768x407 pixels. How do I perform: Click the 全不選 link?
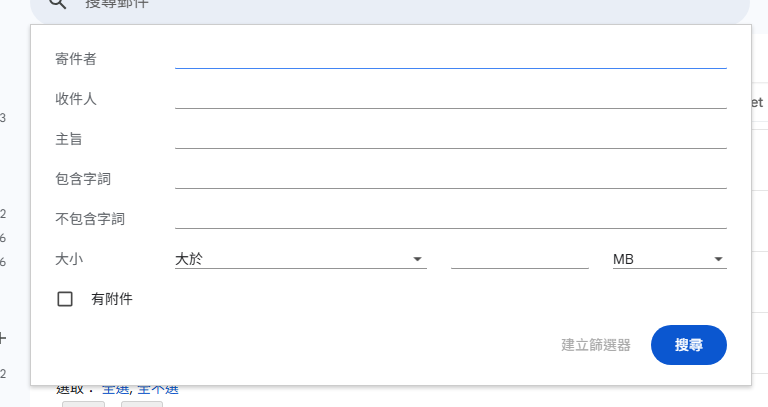(x=157, y=389)
